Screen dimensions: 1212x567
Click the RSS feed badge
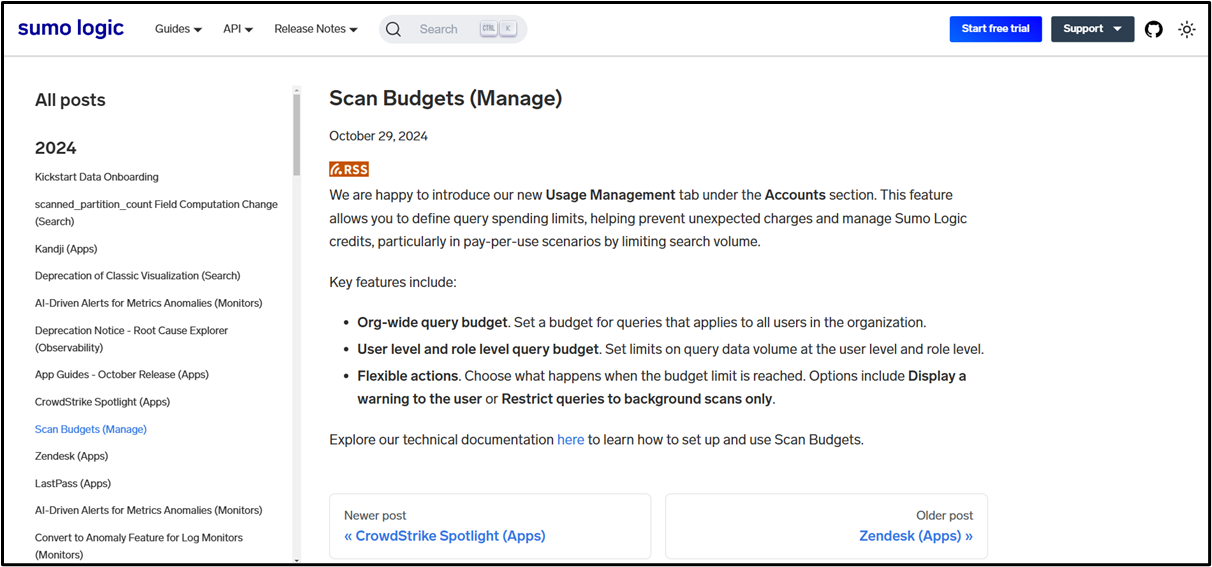[349, 169]
